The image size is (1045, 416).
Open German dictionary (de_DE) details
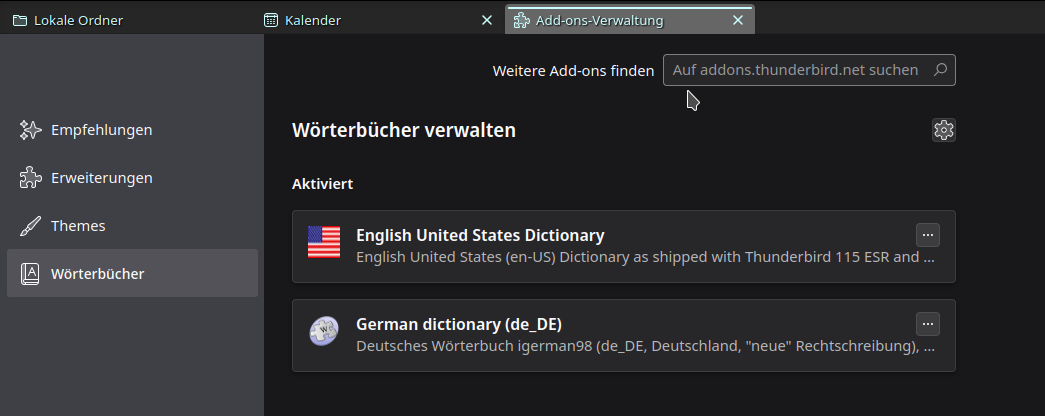point(459,325)
